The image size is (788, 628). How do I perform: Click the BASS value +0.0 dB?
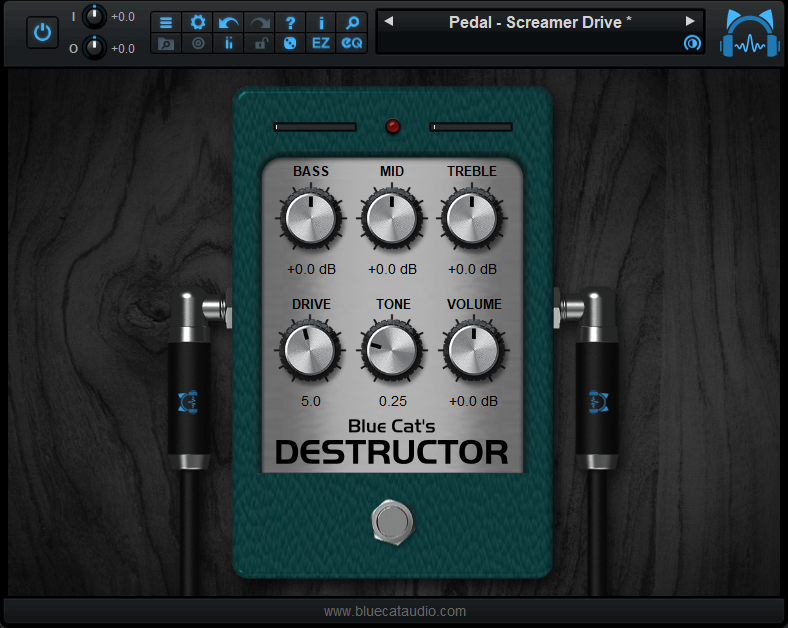click(x=311, y=269)
